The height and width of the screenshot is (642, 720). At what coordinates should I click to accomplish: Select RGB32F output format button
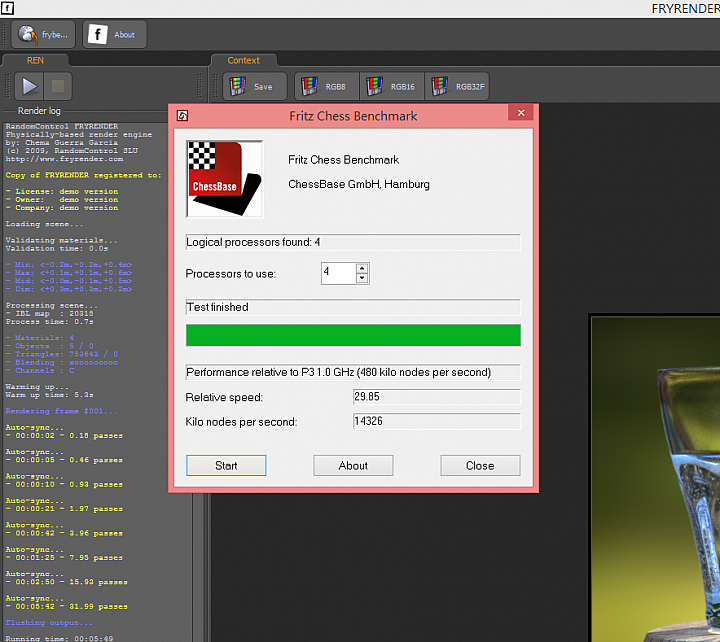click(x=457, y=86)
